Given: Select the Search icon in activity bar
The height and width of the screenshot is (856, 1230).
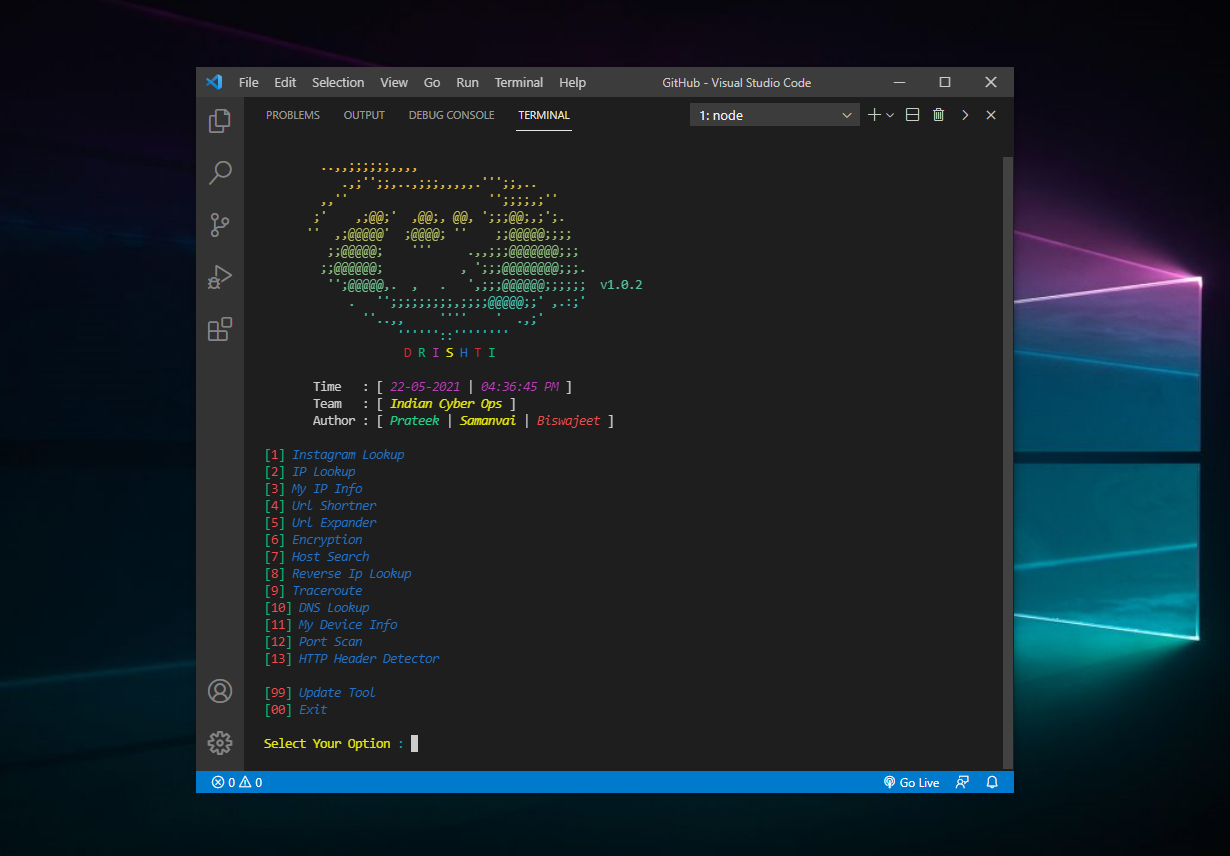Looking at the screenshot, I should 220,172.
